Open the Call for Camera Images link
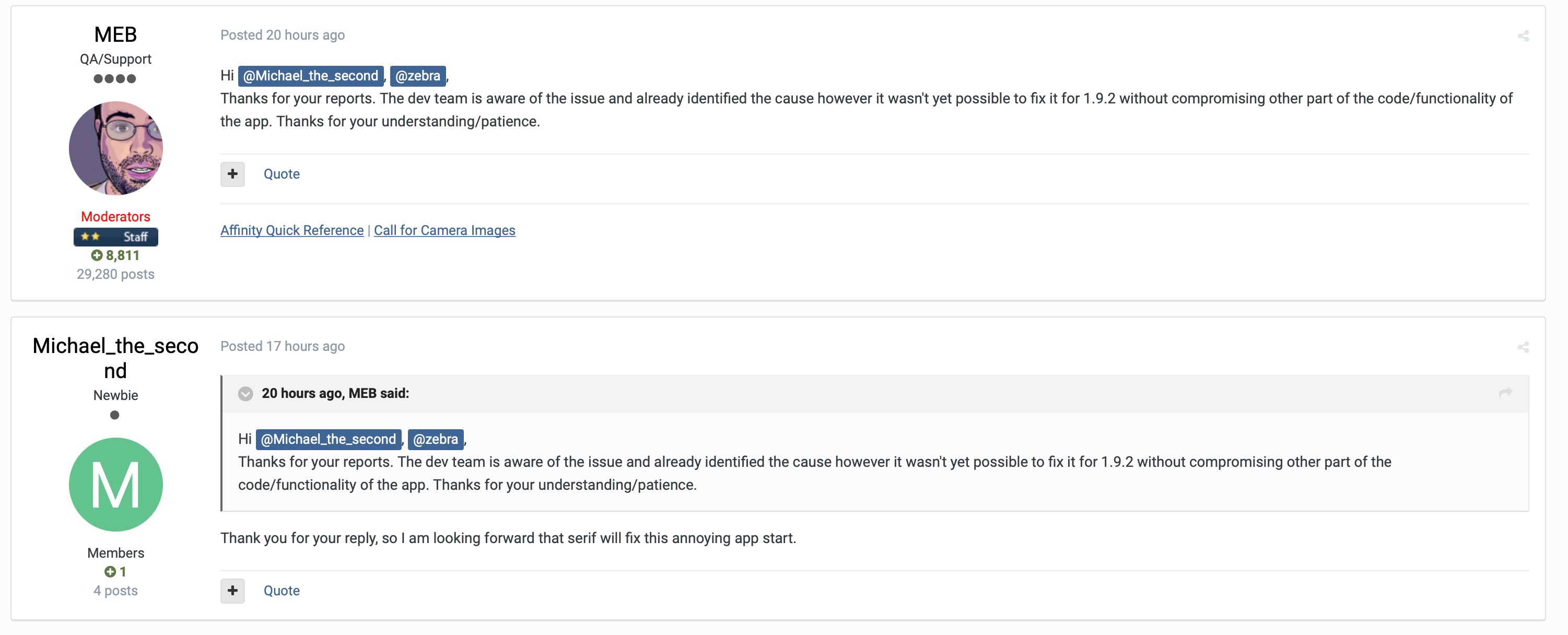 444,231
